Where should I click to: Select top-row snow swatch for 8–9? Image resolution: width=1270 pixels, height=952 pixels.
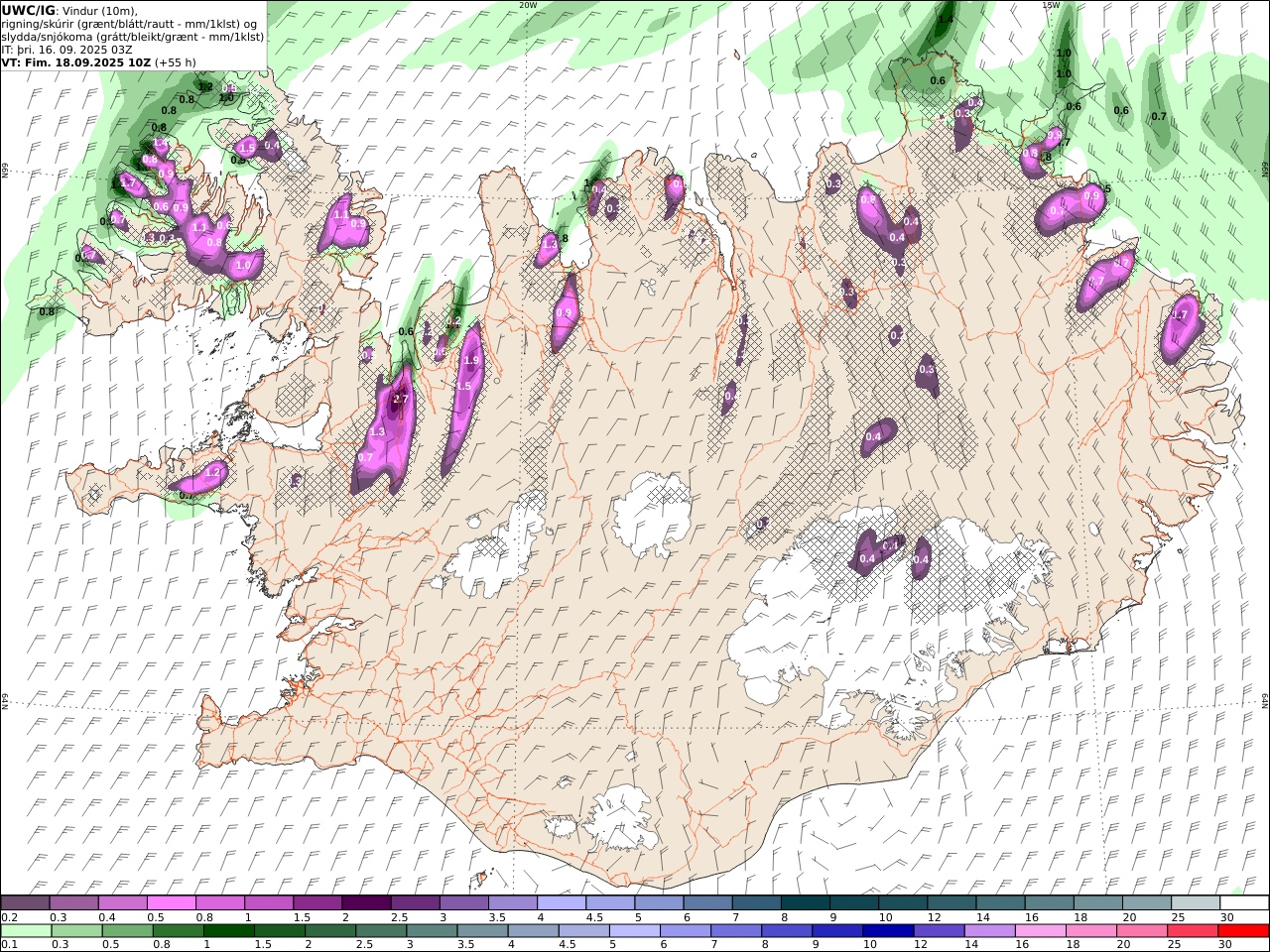[805, 902]
